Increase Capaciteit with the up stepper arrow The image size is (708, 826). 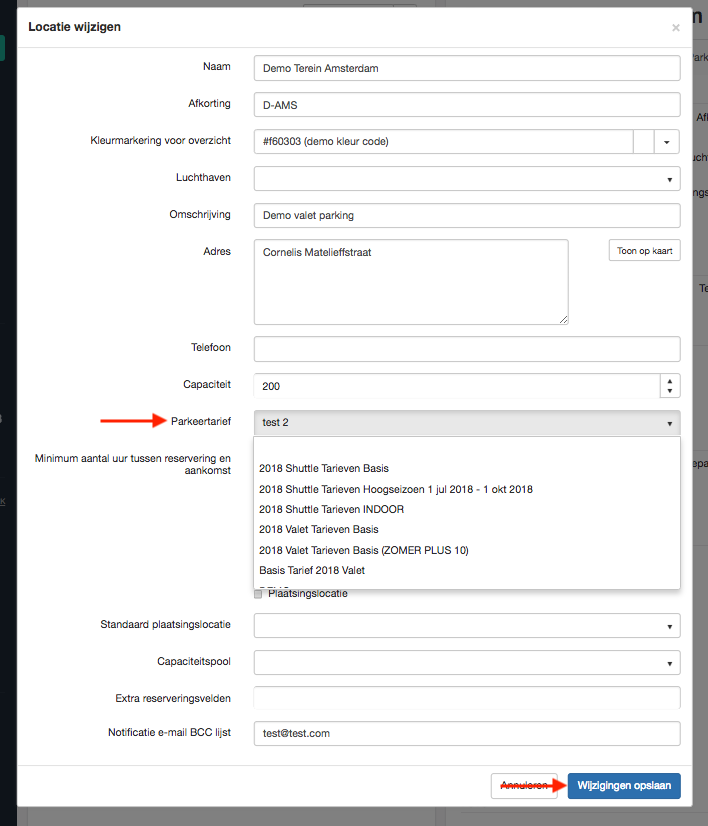[670, 381]
